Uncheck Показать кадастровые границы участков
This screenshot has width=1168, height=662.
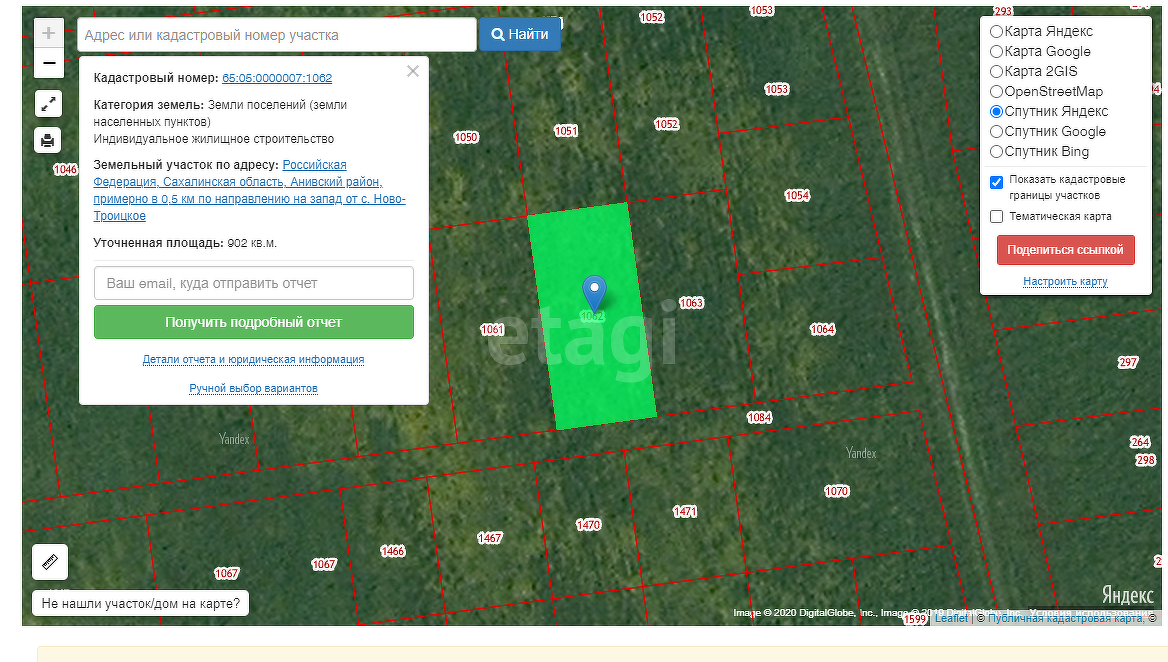[996, 182]
